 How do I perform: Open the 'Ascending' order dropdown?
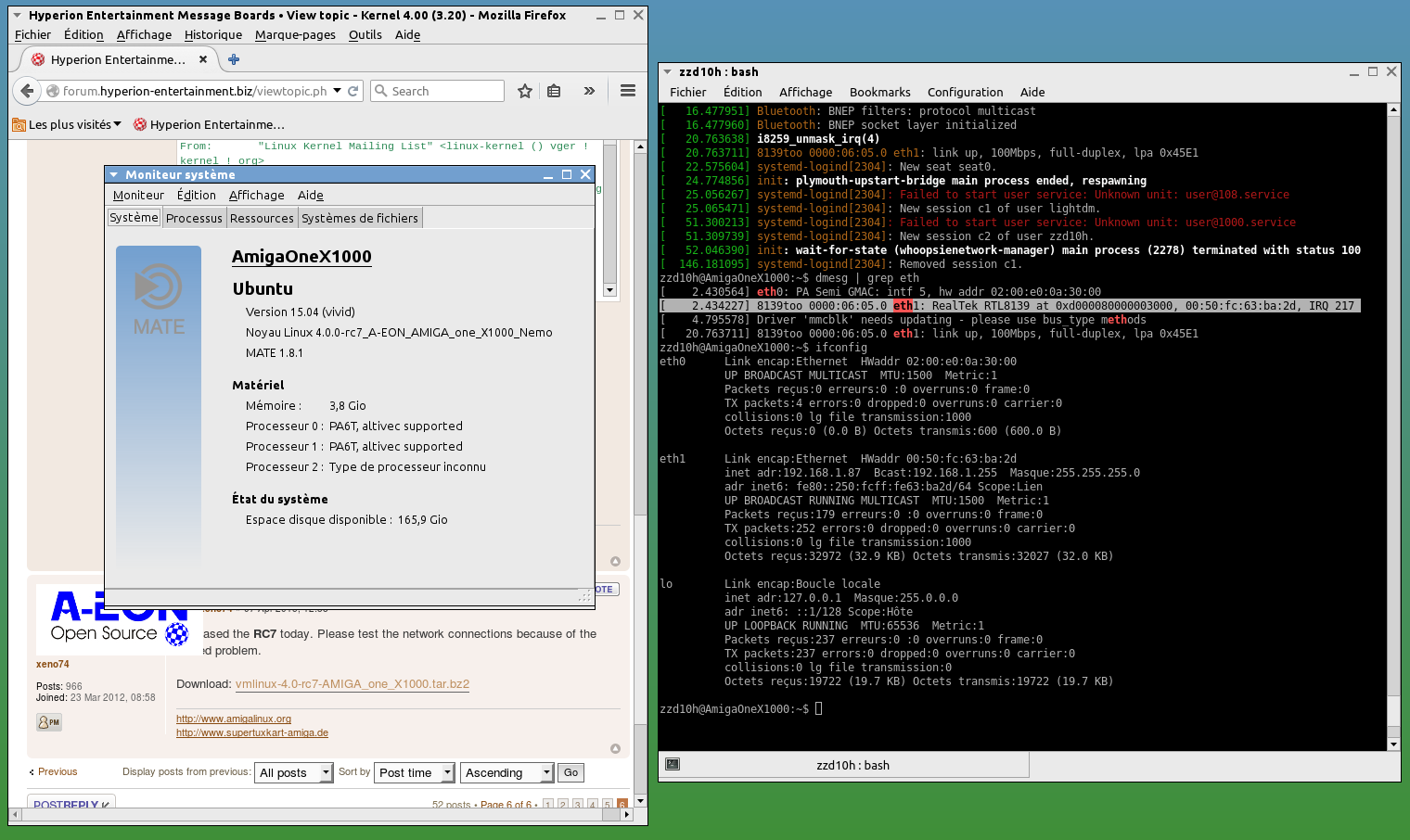click(x=506, y=772)
